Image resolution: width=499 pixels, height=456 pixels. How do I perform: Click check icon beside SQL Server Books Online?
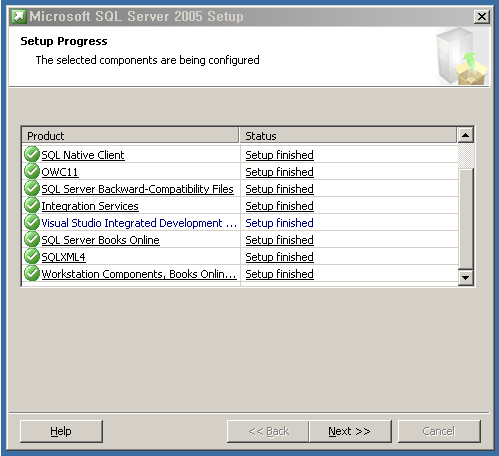32,240
